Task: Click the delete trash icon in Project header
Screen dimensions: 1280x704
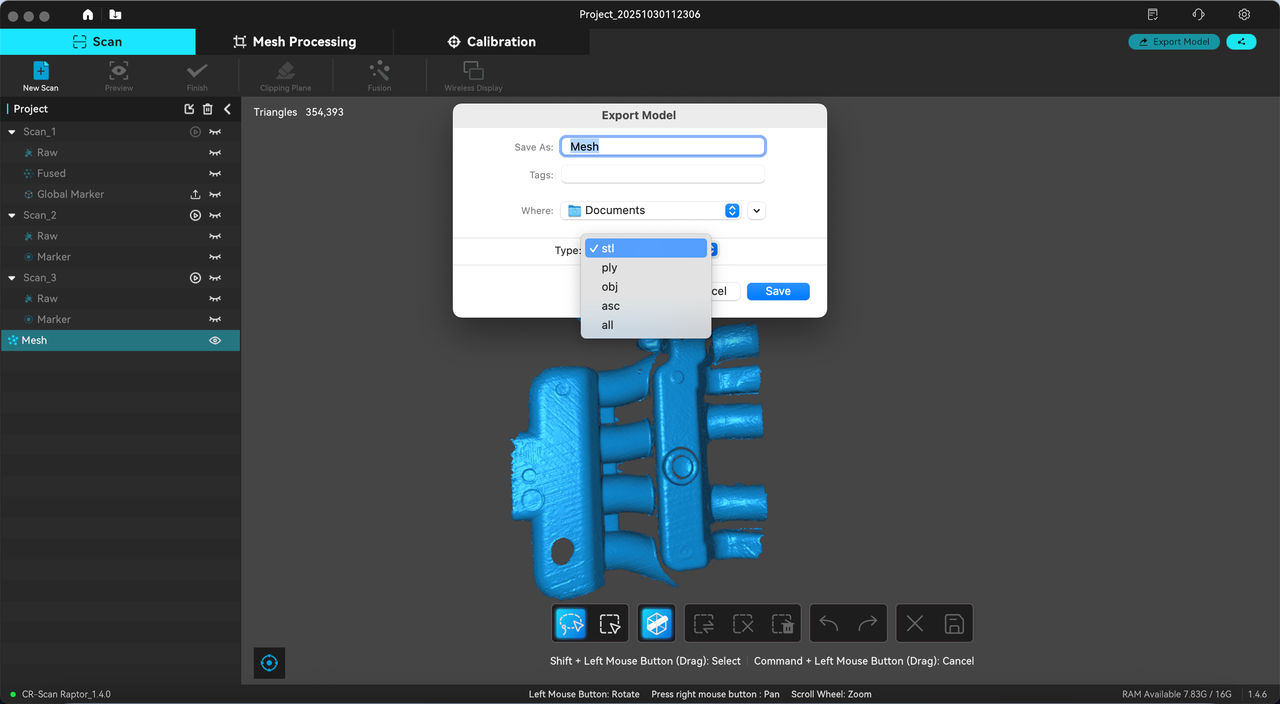Action: pos(208,109)
